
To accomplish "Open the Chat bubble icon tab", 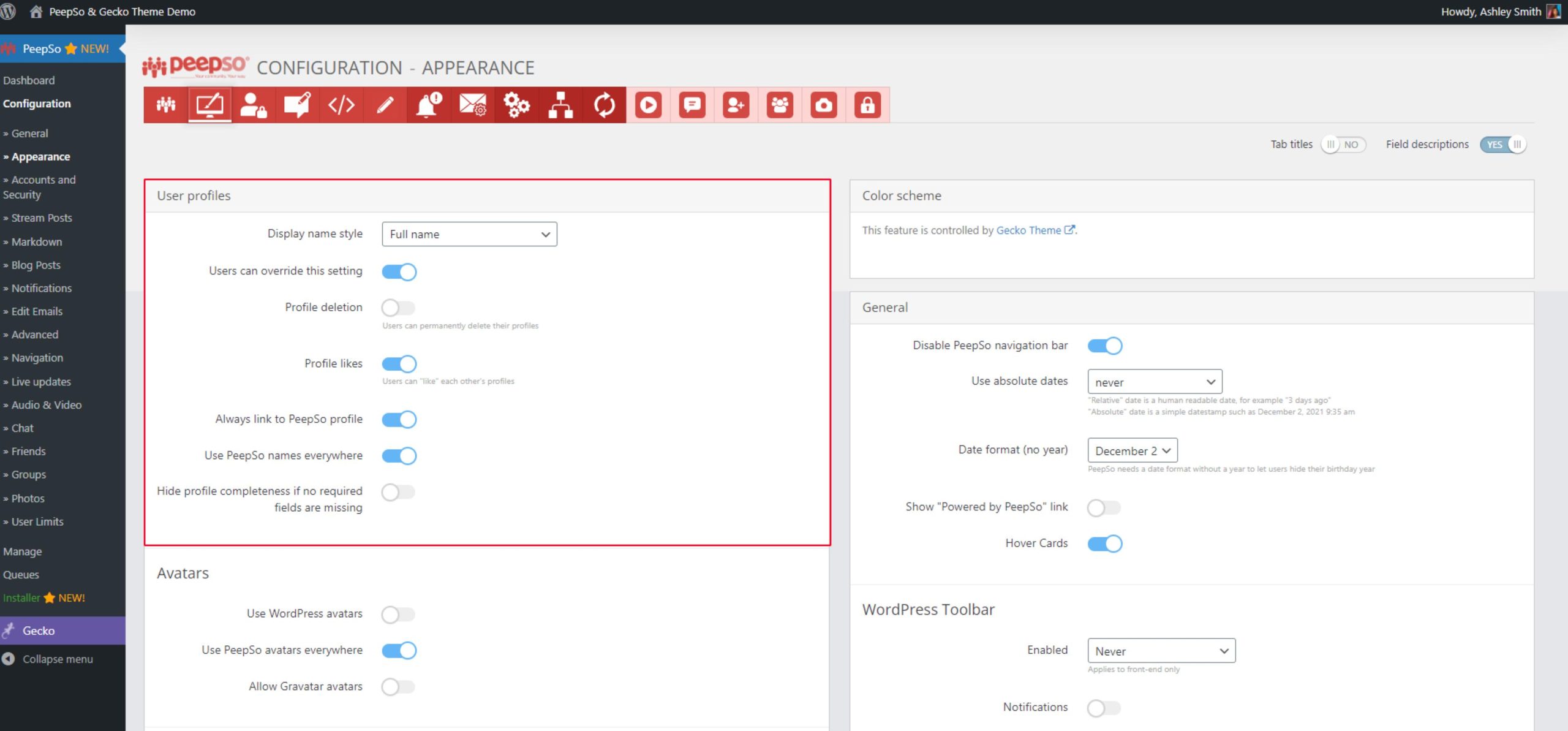I will point(692,105).
